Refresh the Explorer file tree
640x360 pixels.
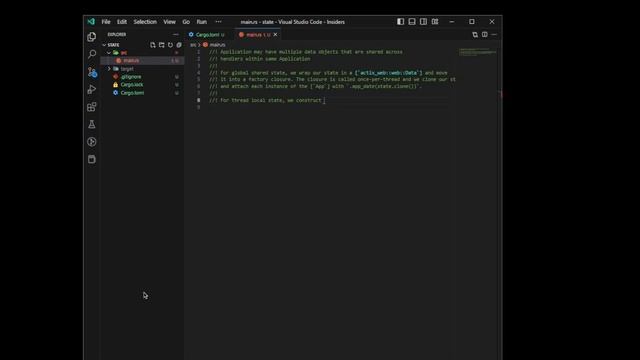170,45
